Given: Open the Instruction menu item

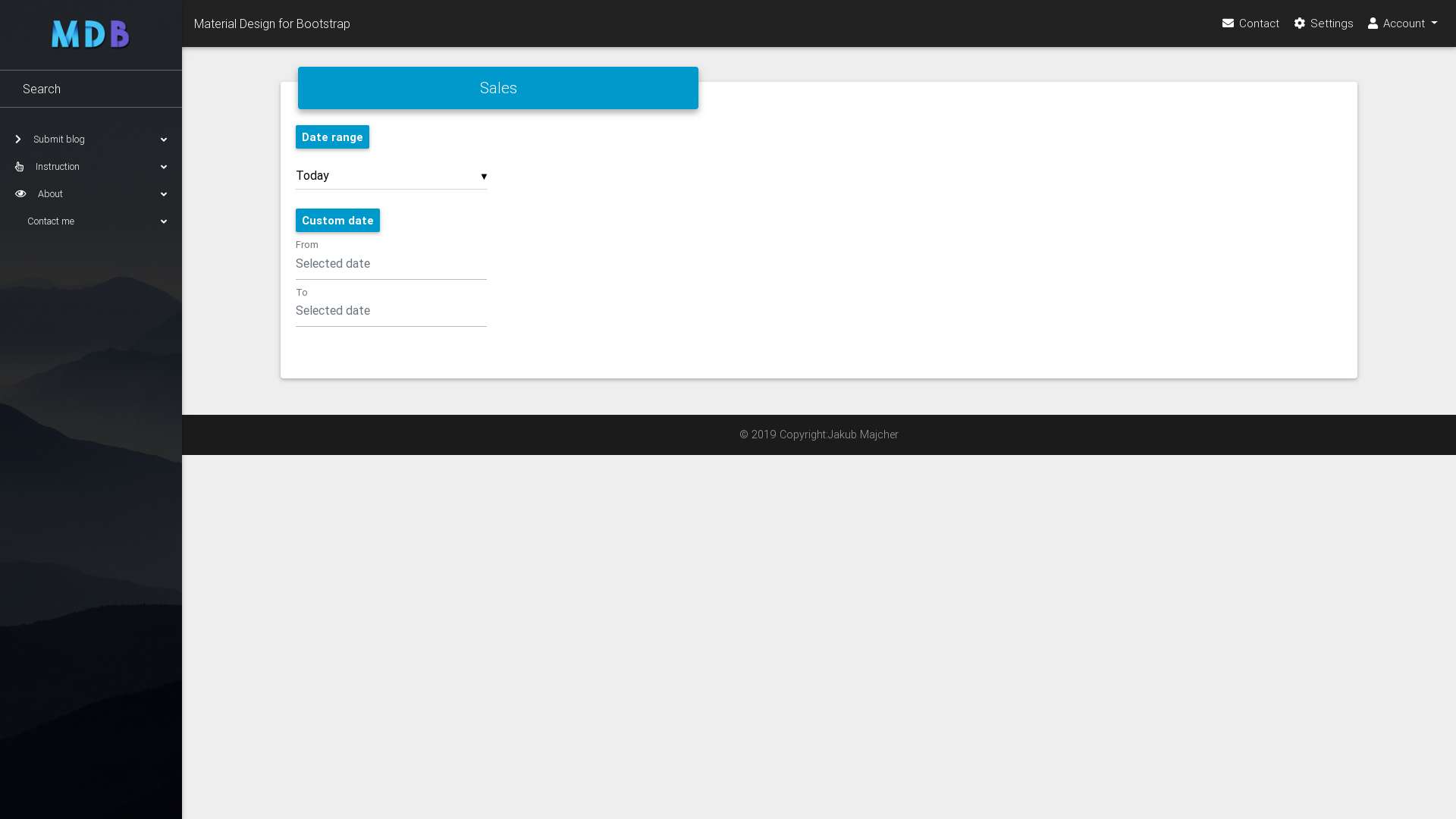Looking at the screenshot, I should 91,167.
